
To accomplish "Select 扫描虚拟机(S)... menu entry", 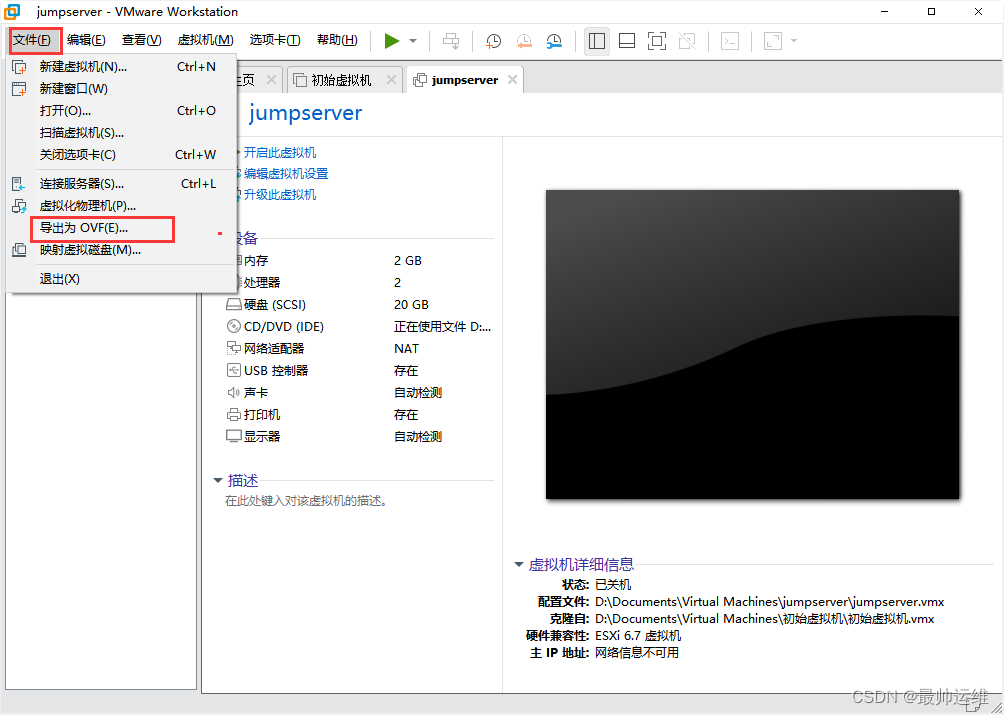I will click(122, 133).
